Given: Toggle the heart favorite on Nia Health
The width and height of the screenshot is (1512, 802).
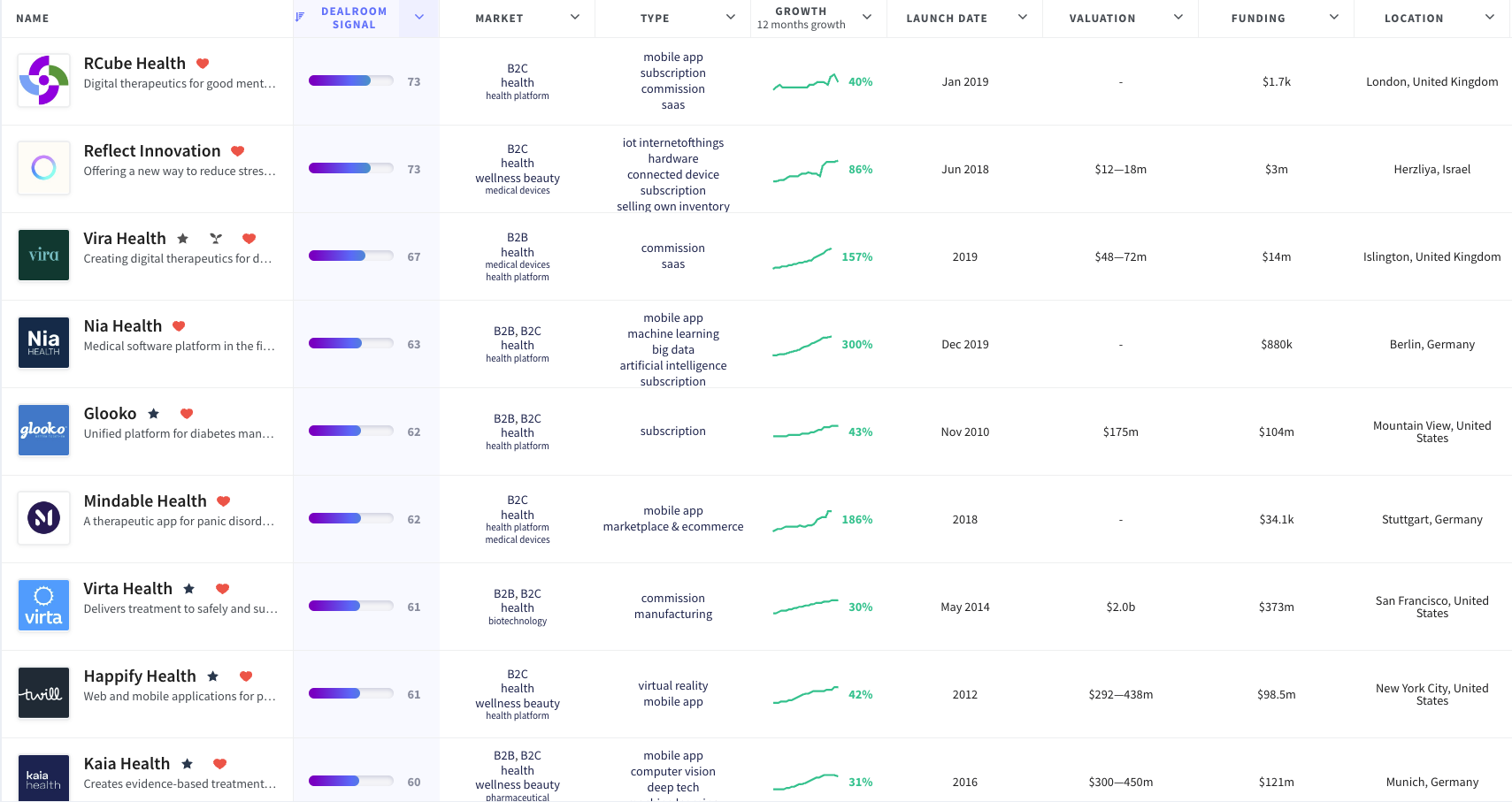Looking at the screenshot, I should (x=177, y=325).
